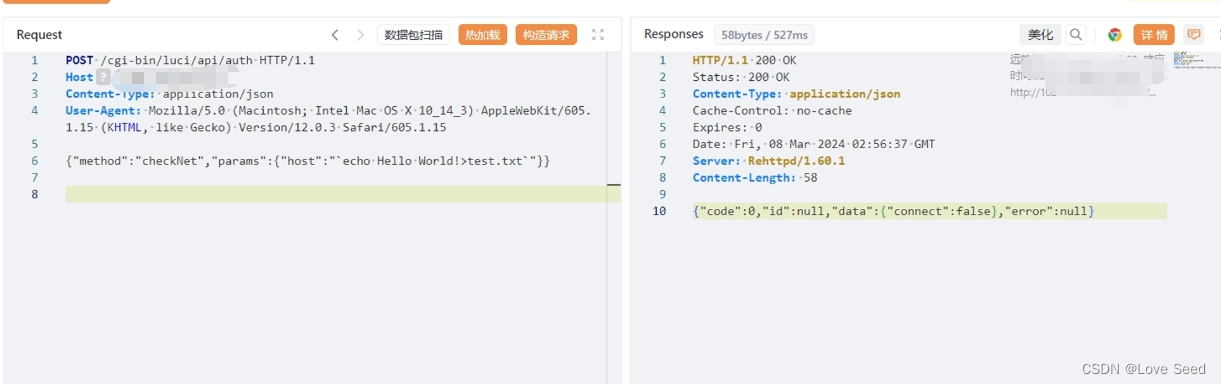Screen dimensions: 1221x384
Task: Open 详情 details of the response
Action: pos(1154,35)
